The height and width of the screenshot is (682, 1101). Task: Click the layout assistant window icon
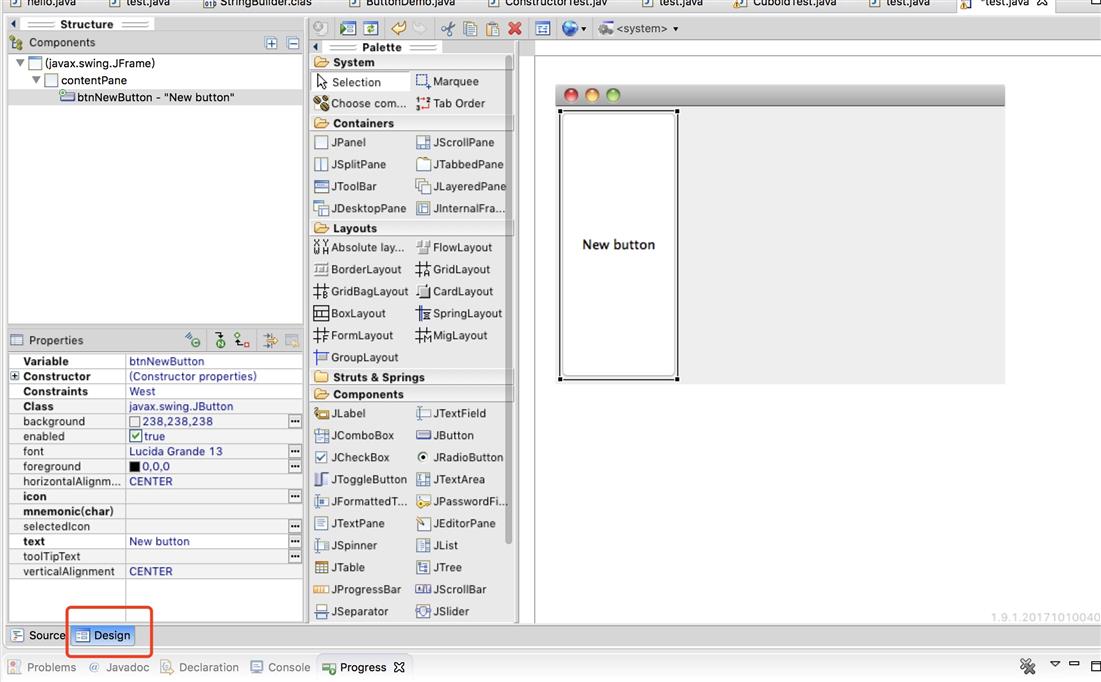542,29
